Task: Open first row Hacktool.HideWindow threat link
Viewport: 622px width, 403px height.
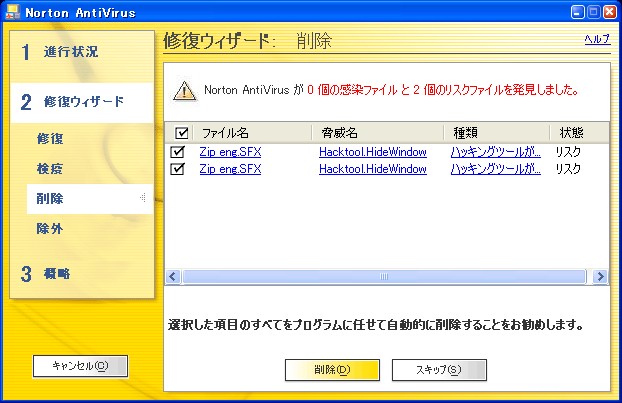Action: click(x=372, y=152)
